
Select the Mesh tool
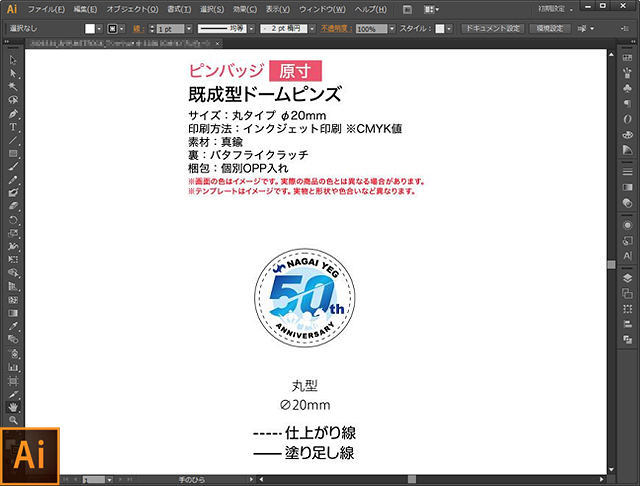[x=13, y=300]
